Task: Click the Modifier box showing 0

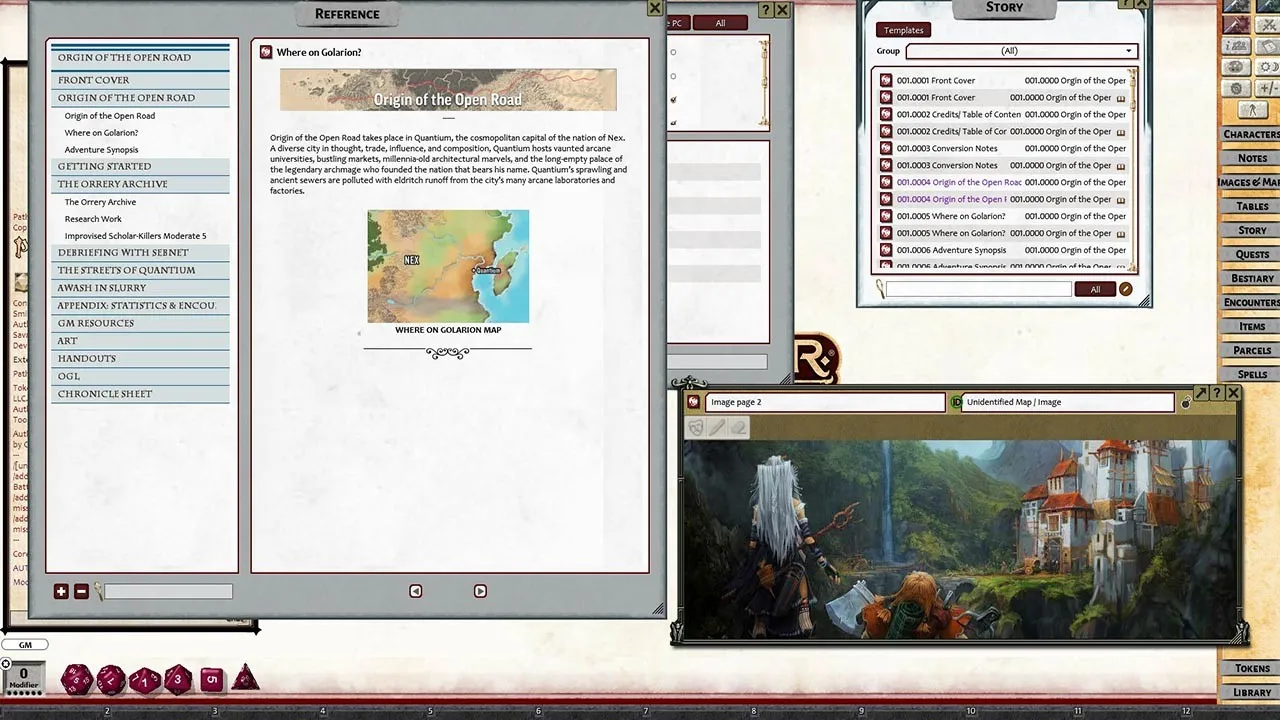Action: 24,678
